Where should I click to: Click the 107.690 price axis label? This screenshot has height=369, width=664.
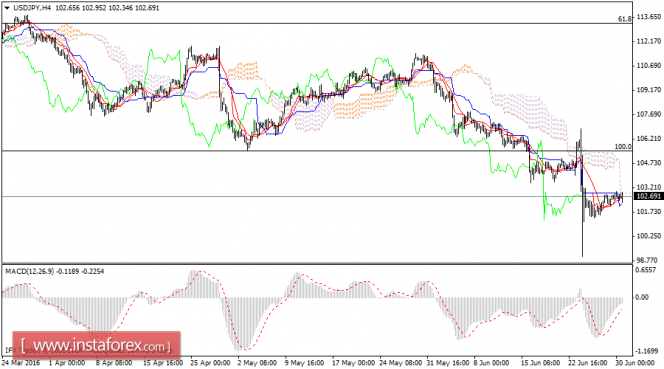pos(649,114)
